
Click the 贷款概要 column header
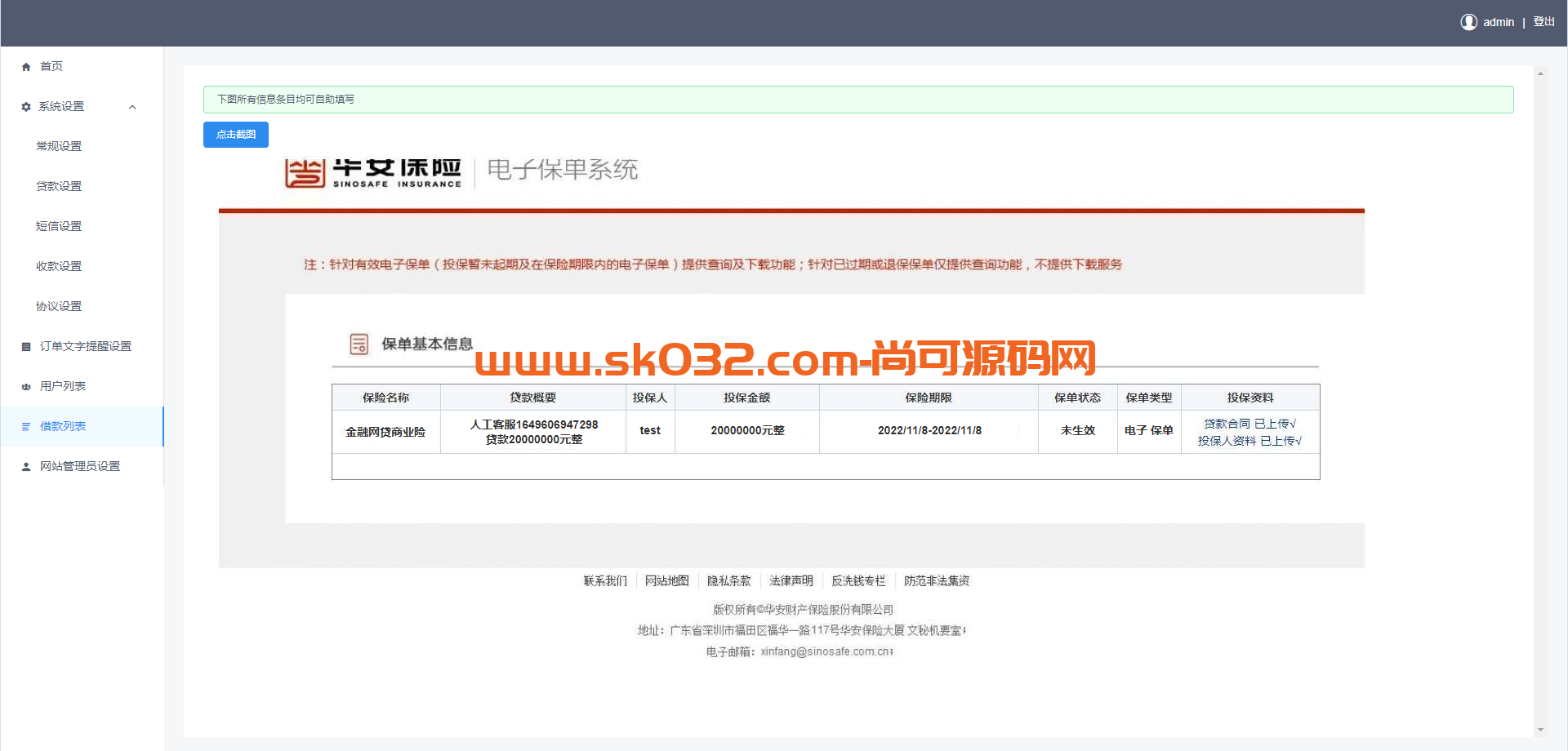click(533, 398)
